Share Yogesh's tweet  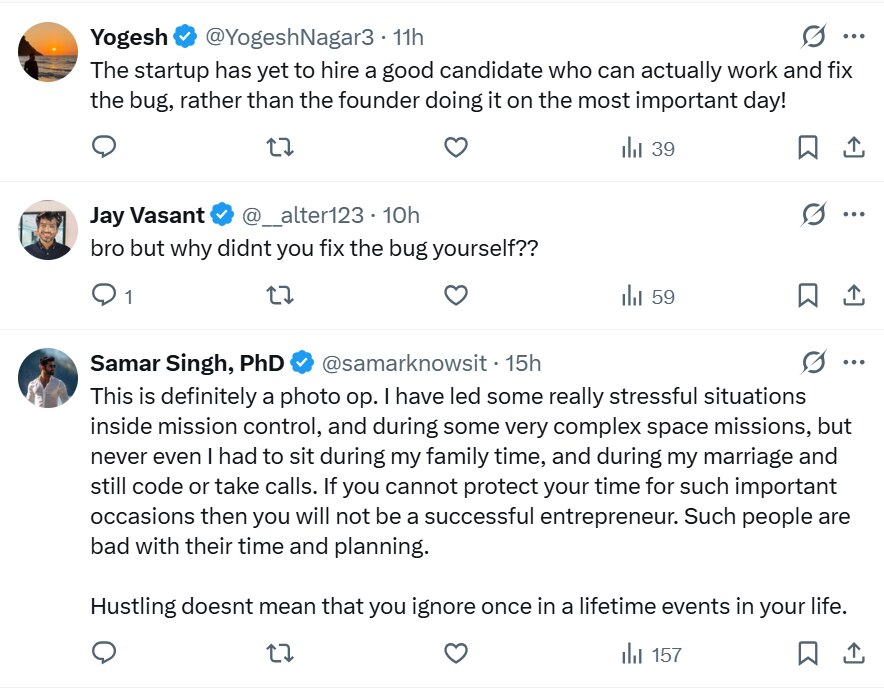[x=854, y=148]
